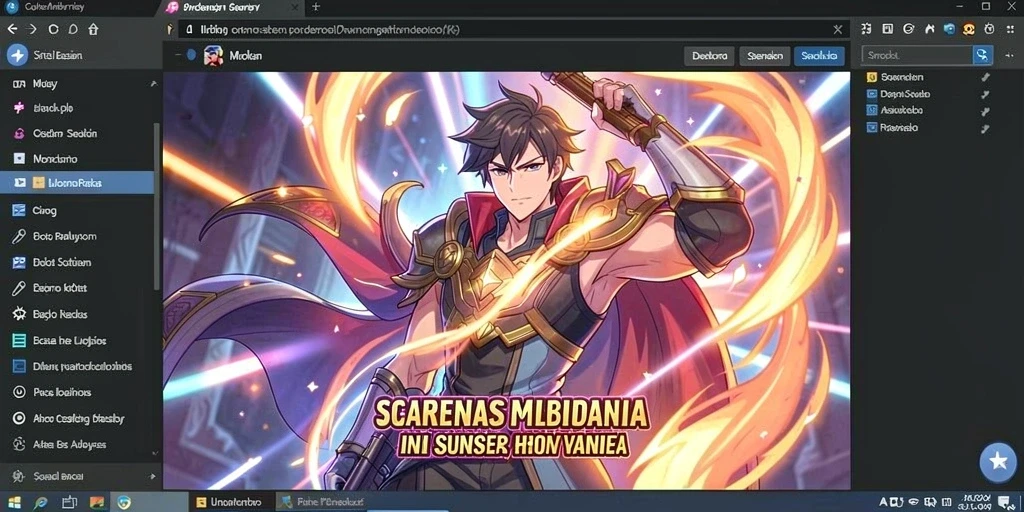The image size is (1024, 512).
Task: Click the blue star floating action button
Action: [x=998, y=461]
